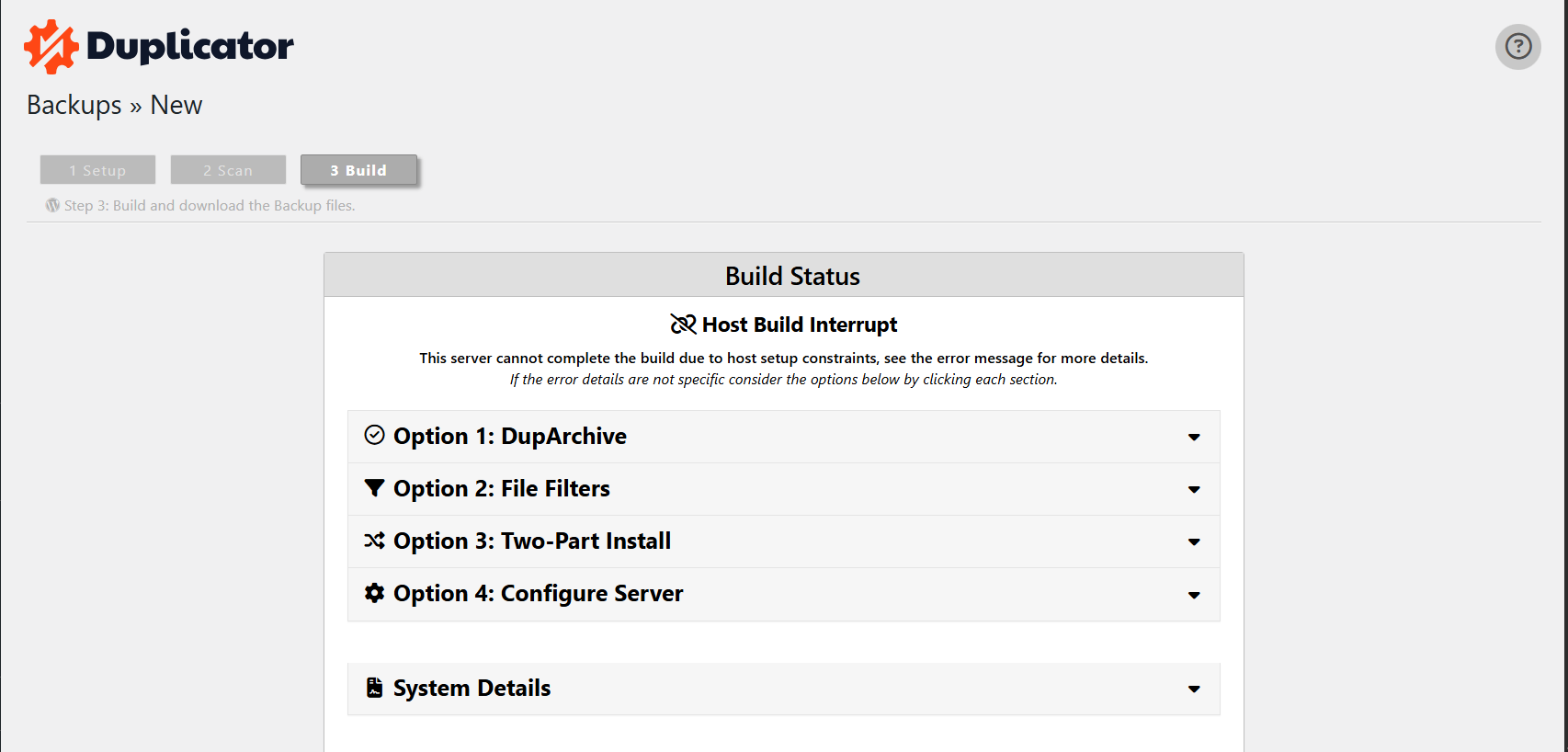Click the 'This server cannot complete the build' message

(x=784, y=358)
